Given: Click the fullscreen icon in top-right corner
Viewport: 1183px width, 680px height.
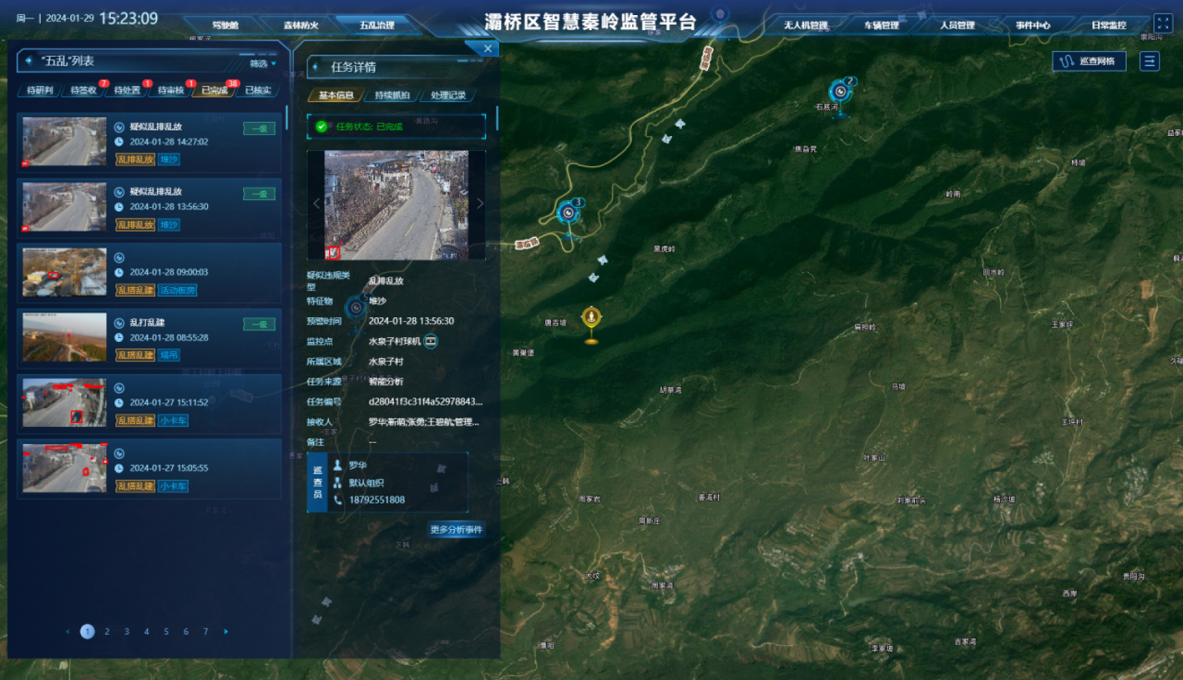Looking at the screenshot, I should (1162, 23).
